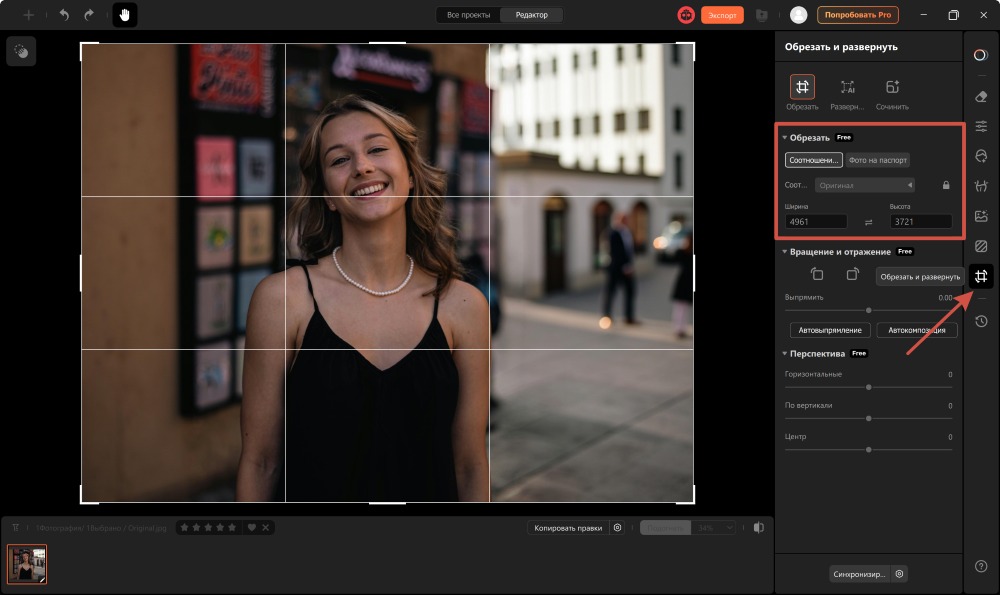
Task: Swap width and height values
Action: [x=868, y=222]
